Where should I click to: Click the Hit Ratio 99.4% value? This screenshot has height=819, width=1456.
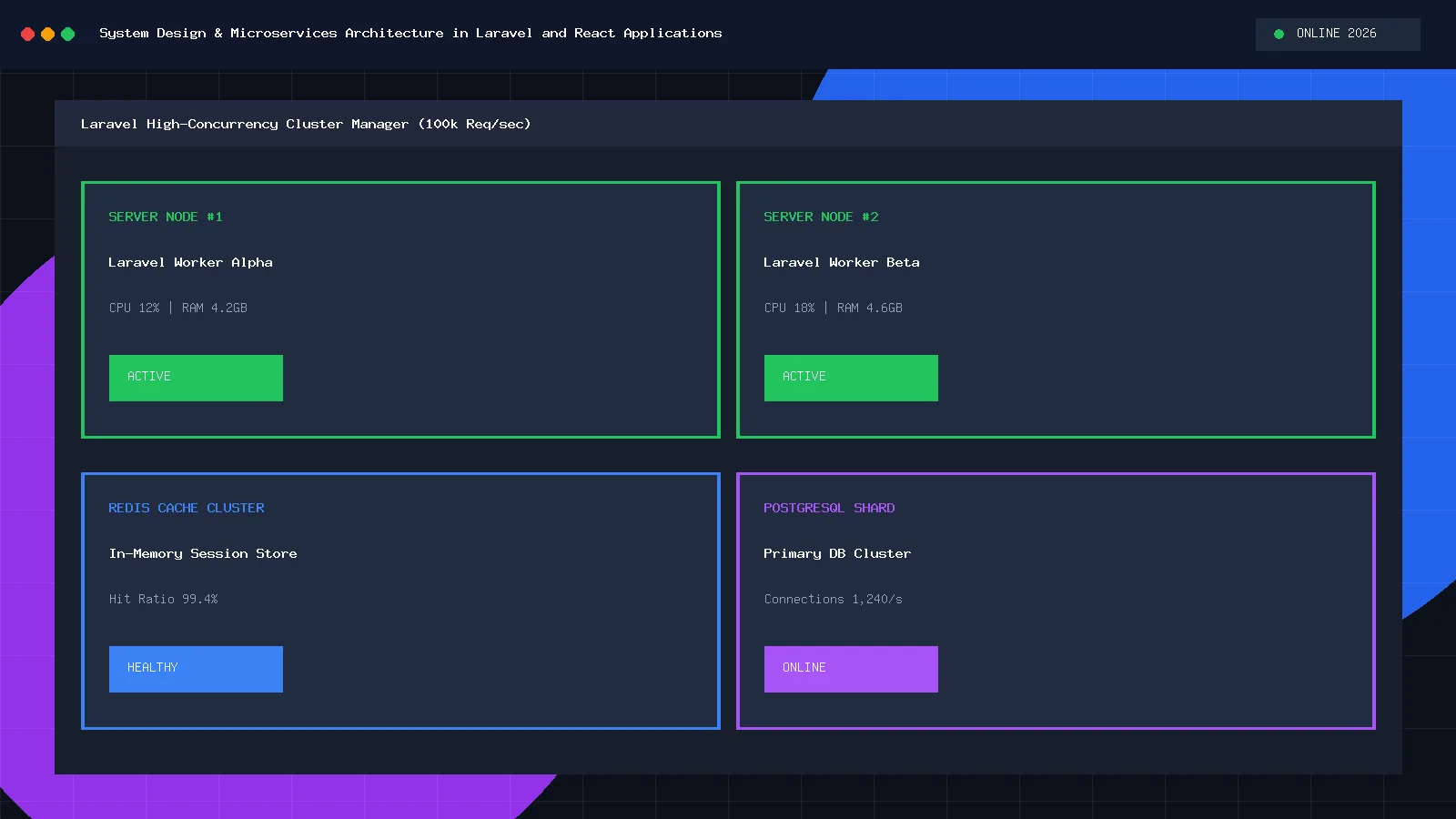164,599
